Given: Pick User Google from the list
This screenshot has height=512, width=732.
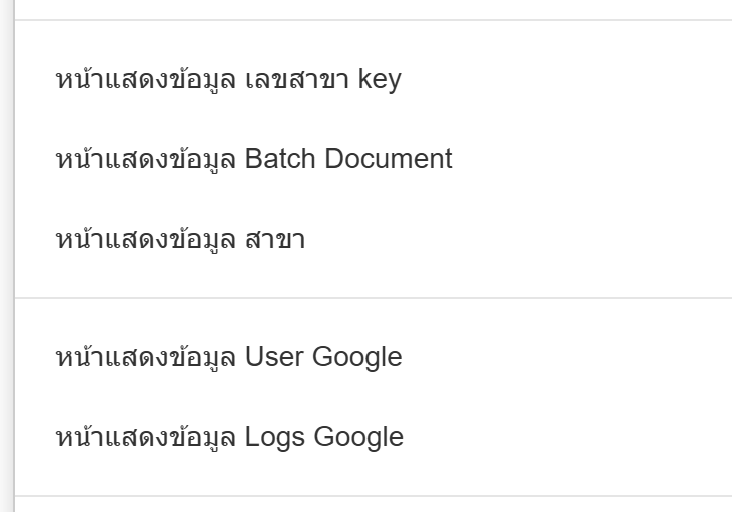Looking at the screenshot, I should click(229, 357).
